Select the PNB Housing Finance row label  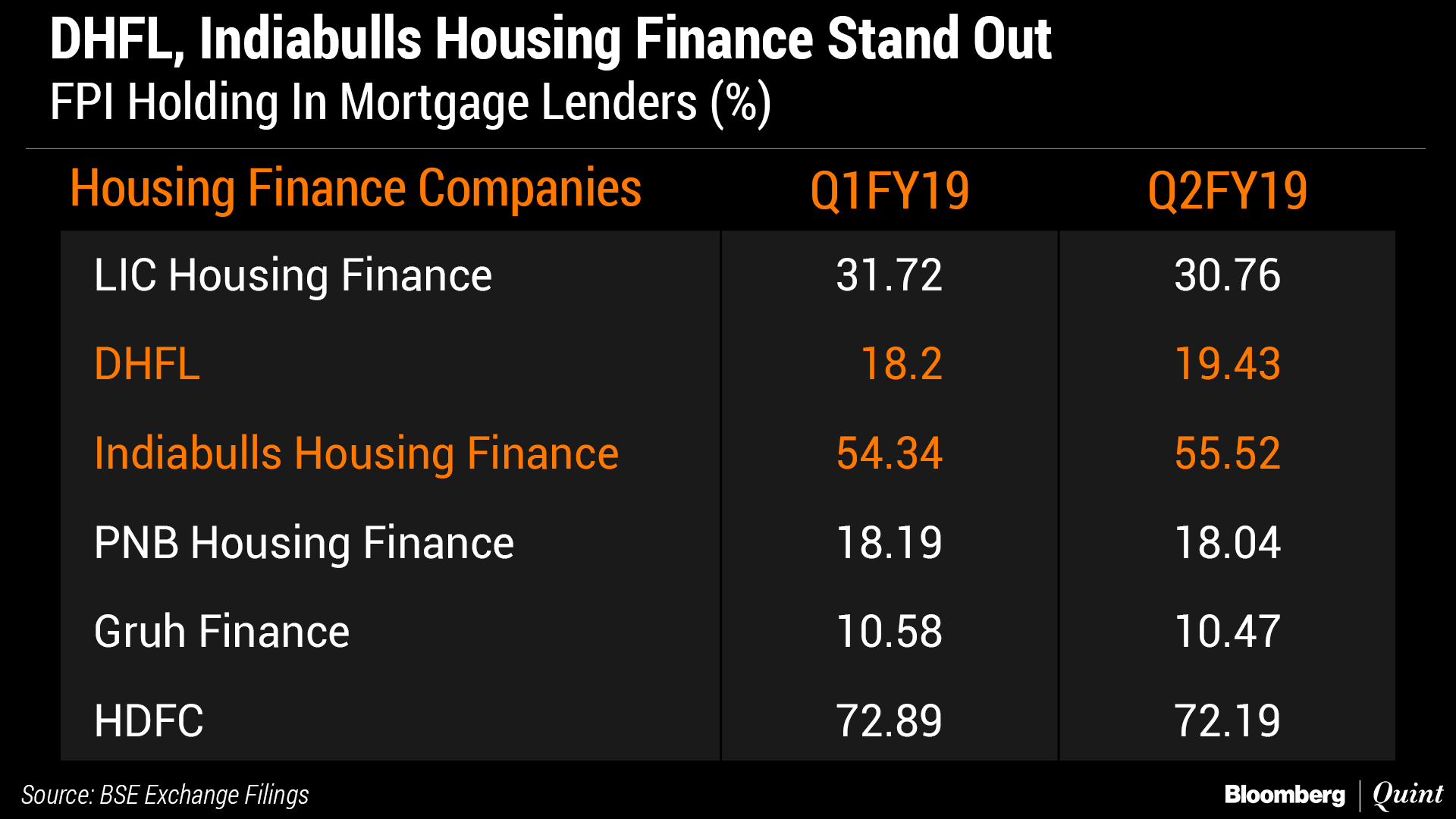pyautogui.click(x=304, y=543)
